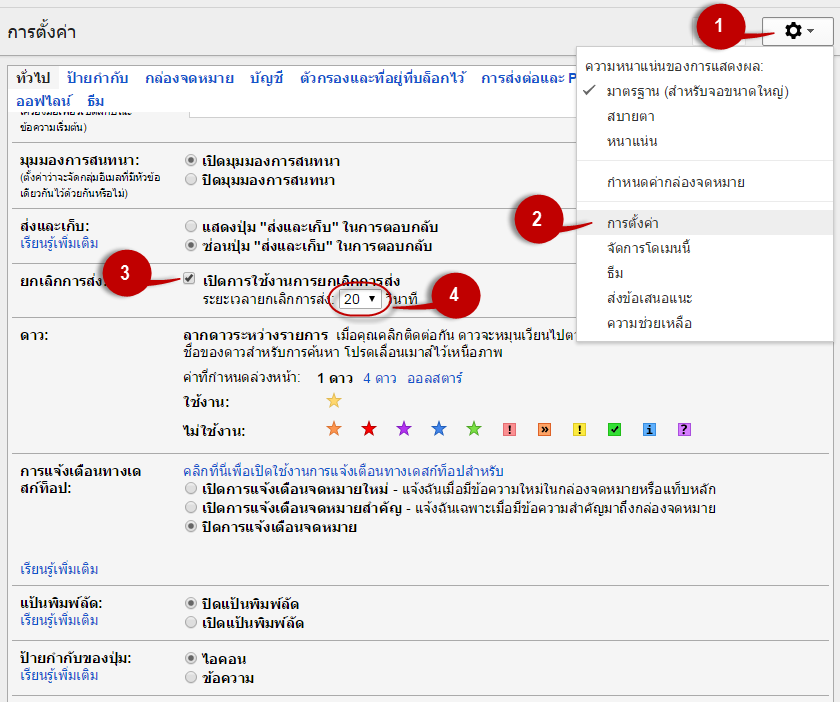
Task: Open the บัญชี tab
Action: point(266,78)
